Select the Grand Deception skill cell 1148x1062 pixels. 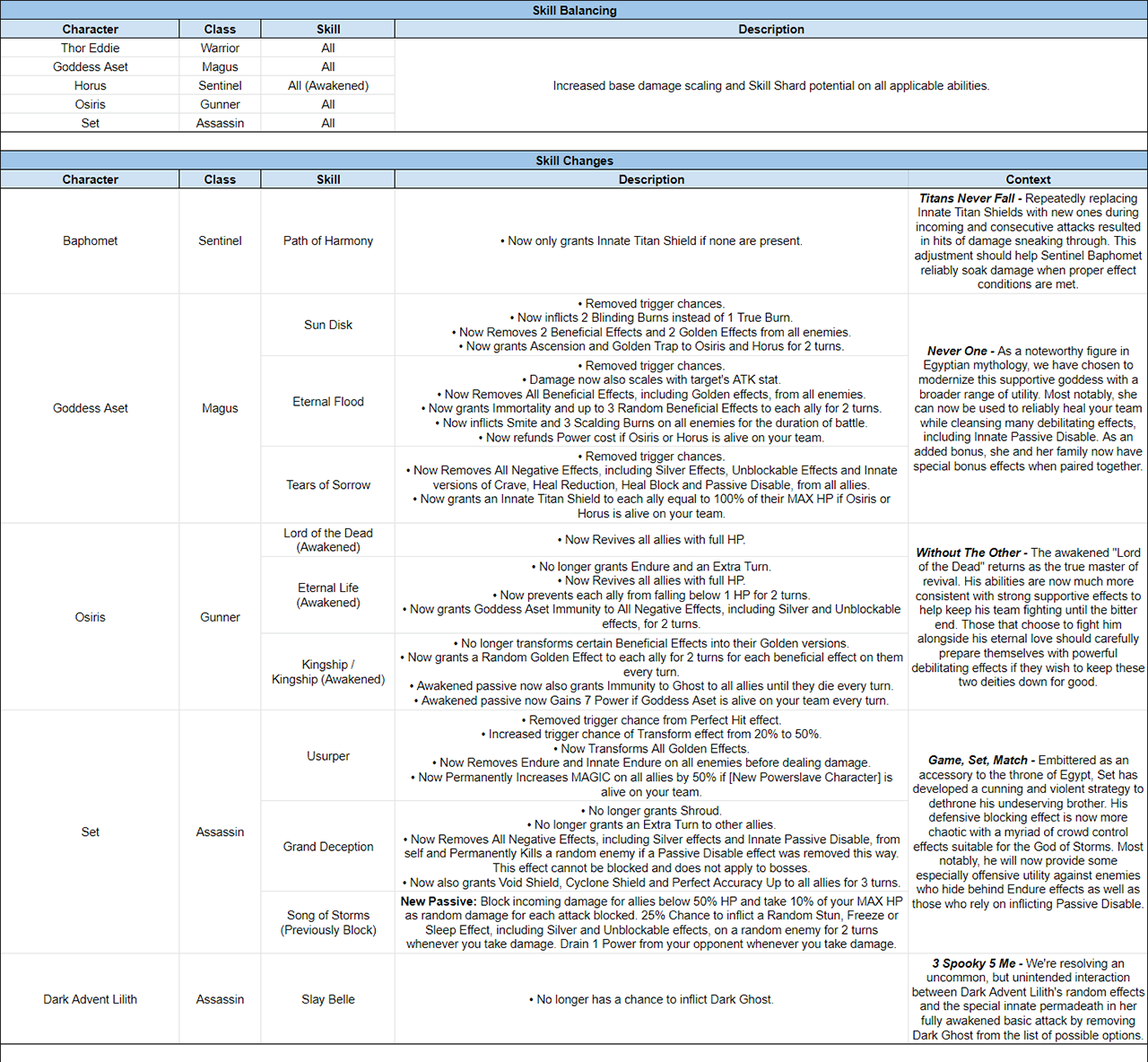tap(327, 846)
